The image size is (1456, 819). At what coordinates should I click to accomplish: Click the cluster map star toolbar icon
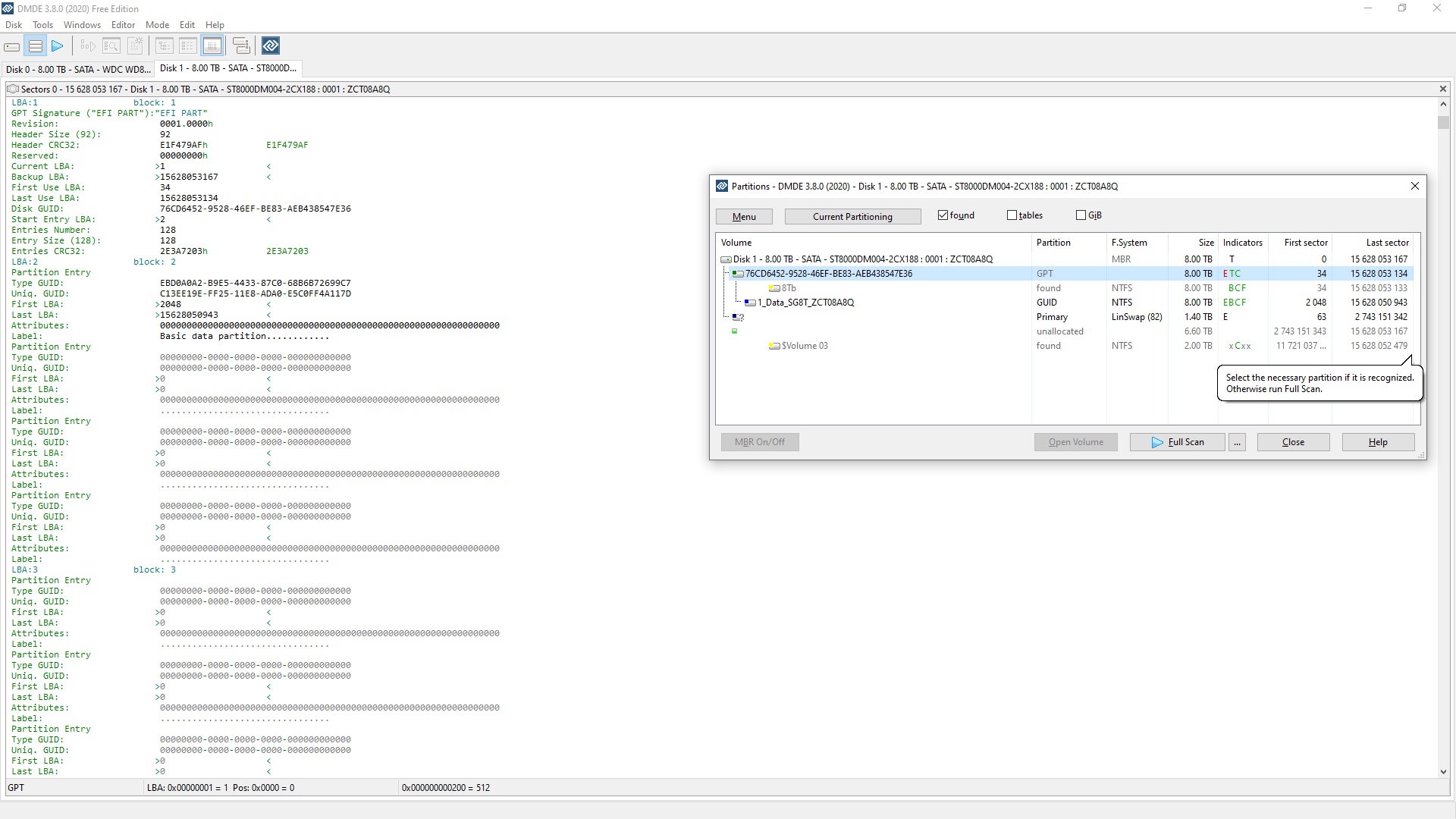[x=135, y=46]
